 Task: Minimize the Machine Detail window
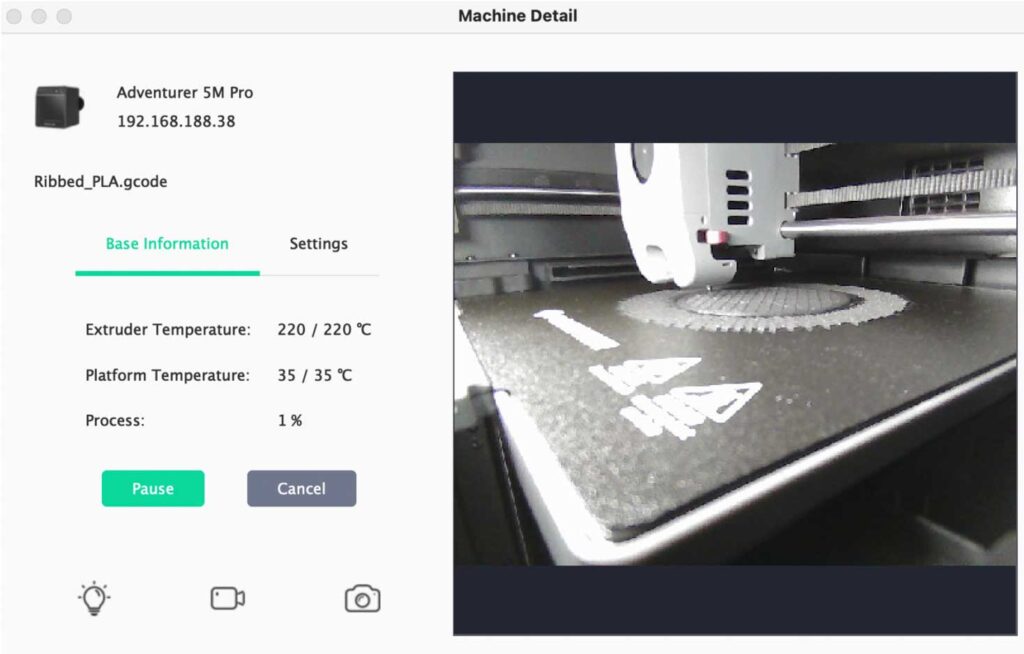tap(39, 16)
